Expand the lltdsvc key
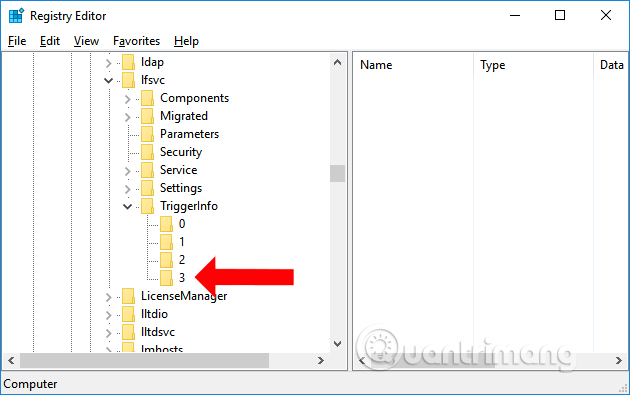Image resolution: width=630 pixels, height=395 pixels. pos(108,333)
